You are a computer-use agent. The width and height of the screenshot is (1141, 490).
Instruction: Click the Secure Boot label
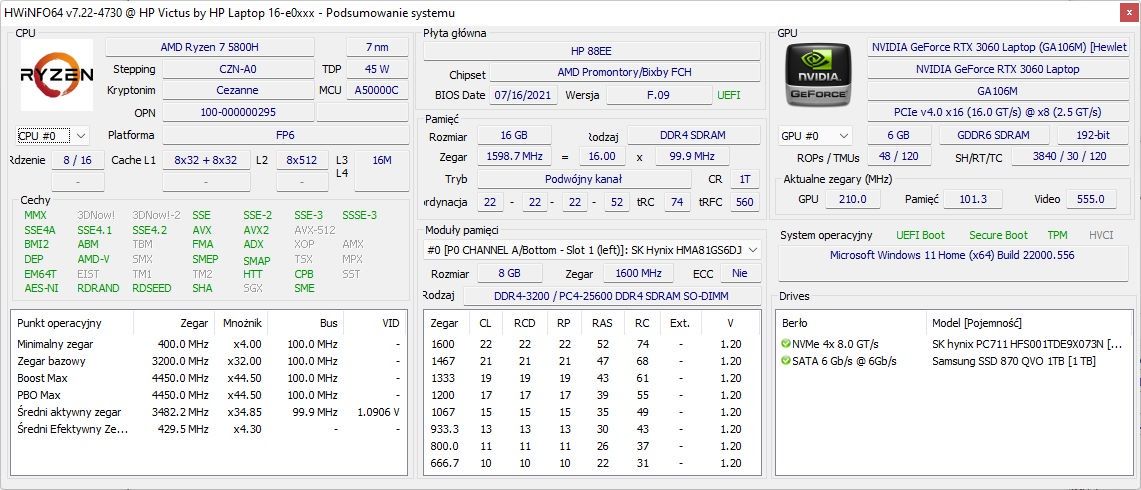[998, 235]
